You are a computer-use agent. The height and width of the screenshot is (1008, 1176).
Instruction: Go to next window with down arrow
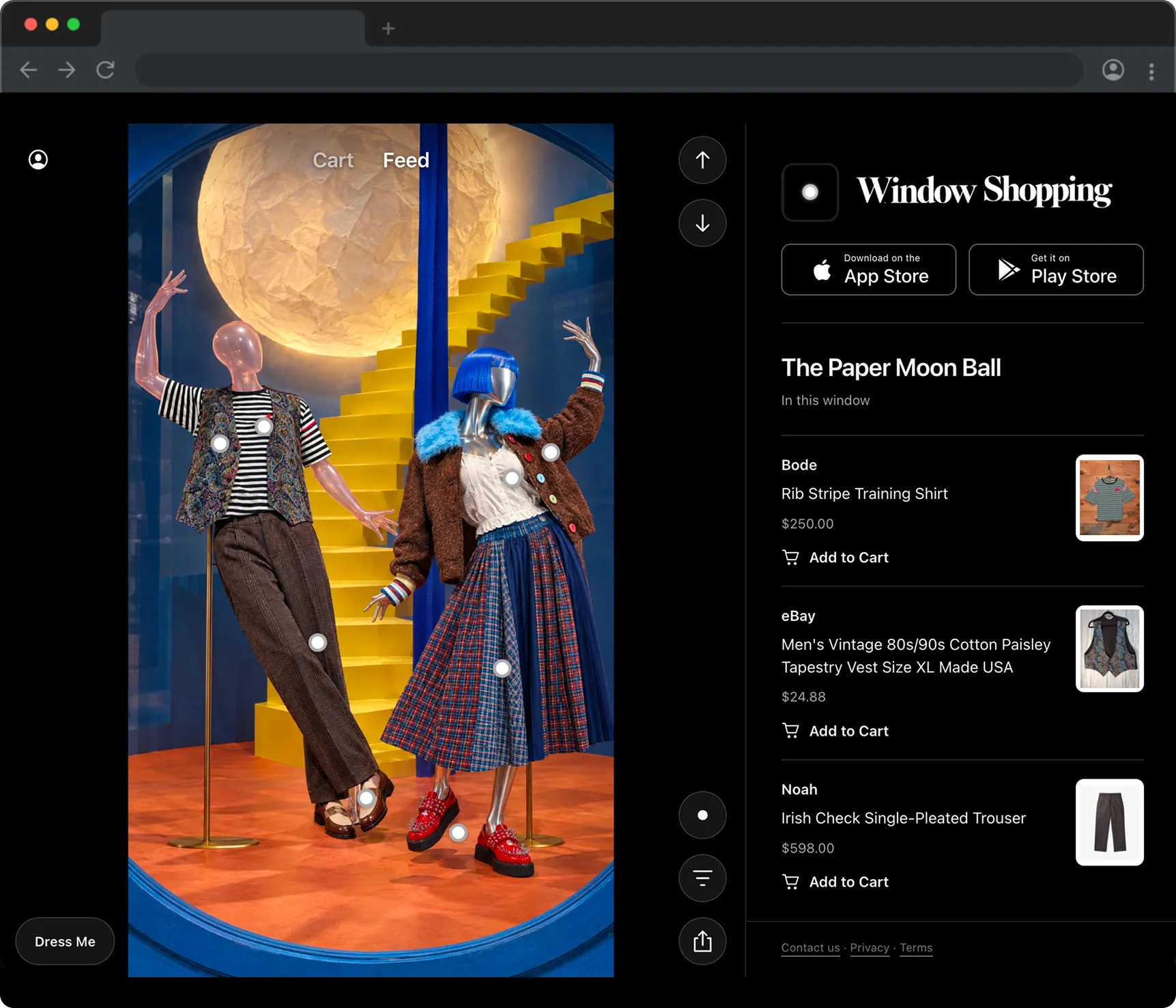pyautogui.click(x=702, y=223)
